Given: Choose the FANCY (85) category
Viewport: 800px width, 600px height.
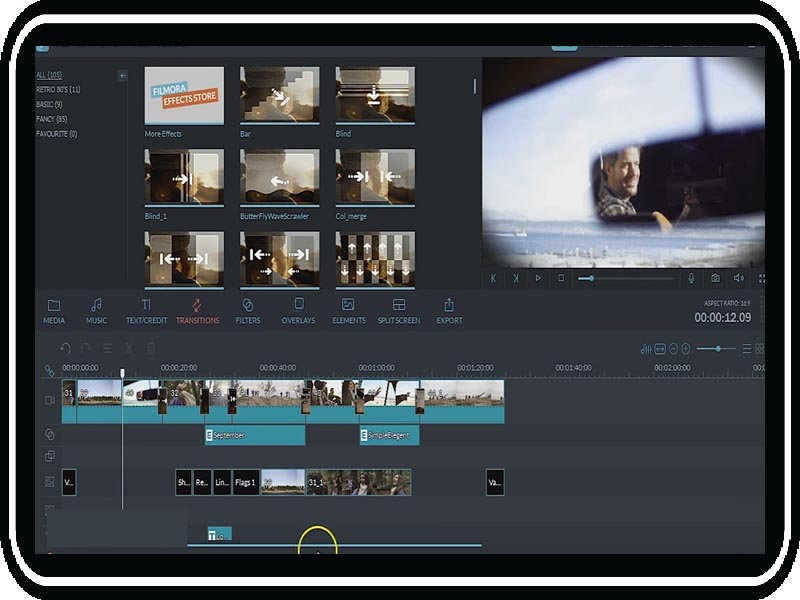Looking at the screenshot, I should click(51, 119).
